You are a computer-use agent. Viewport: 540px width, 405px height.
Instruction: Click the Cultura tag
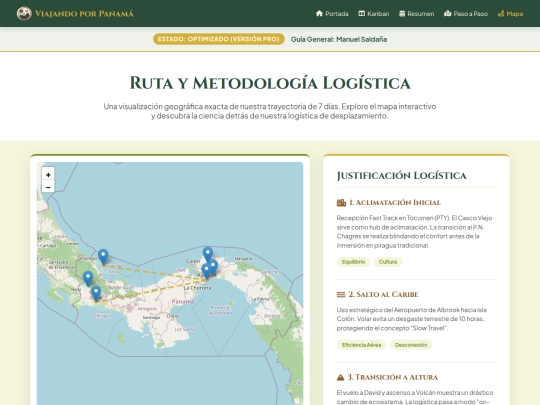coord(388,262)
